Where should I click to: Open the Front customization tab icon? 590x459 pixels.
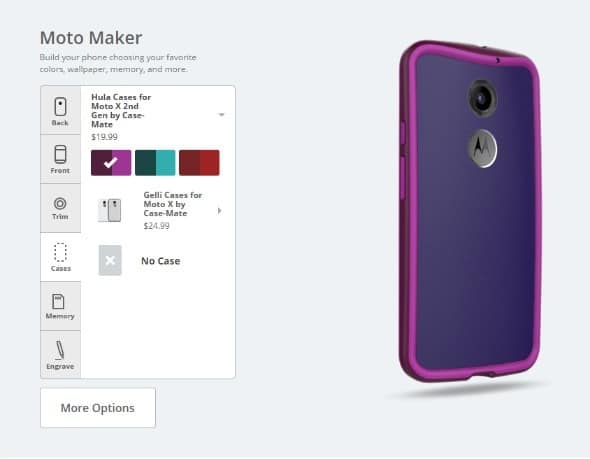point(60,154)
